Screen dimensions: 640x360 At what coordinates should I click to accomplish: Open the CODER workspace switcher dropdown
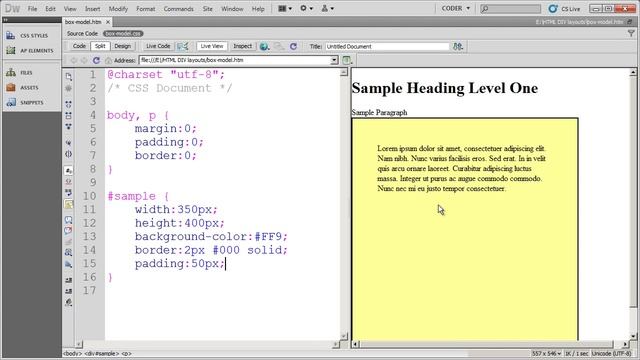click(x=456, y=9)
